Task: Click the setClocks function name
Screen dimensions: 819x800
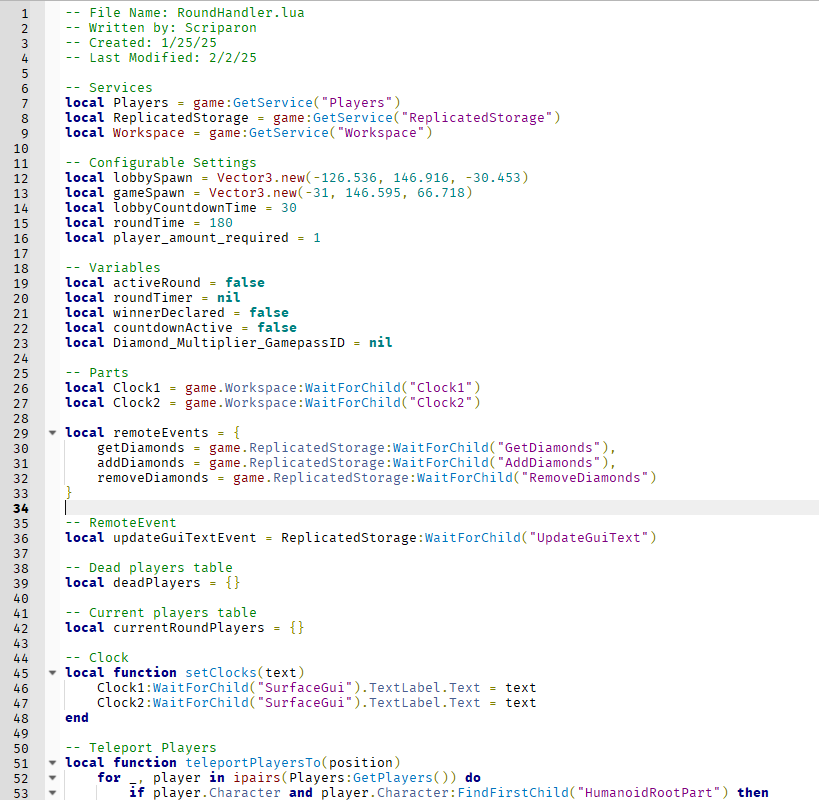Action: point(221,673)
